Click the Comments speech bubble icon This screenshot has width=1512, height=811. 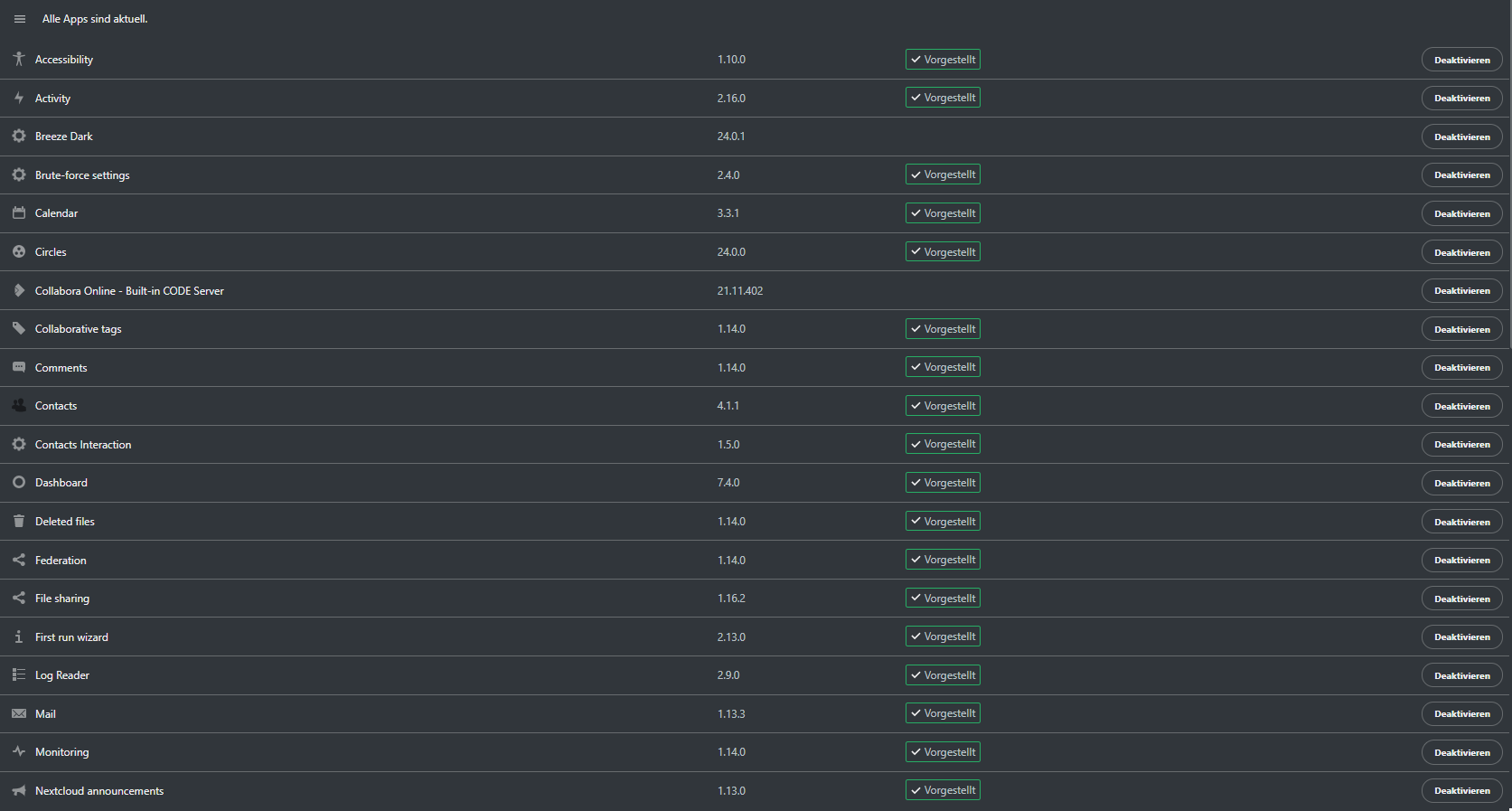pos(19,367)
